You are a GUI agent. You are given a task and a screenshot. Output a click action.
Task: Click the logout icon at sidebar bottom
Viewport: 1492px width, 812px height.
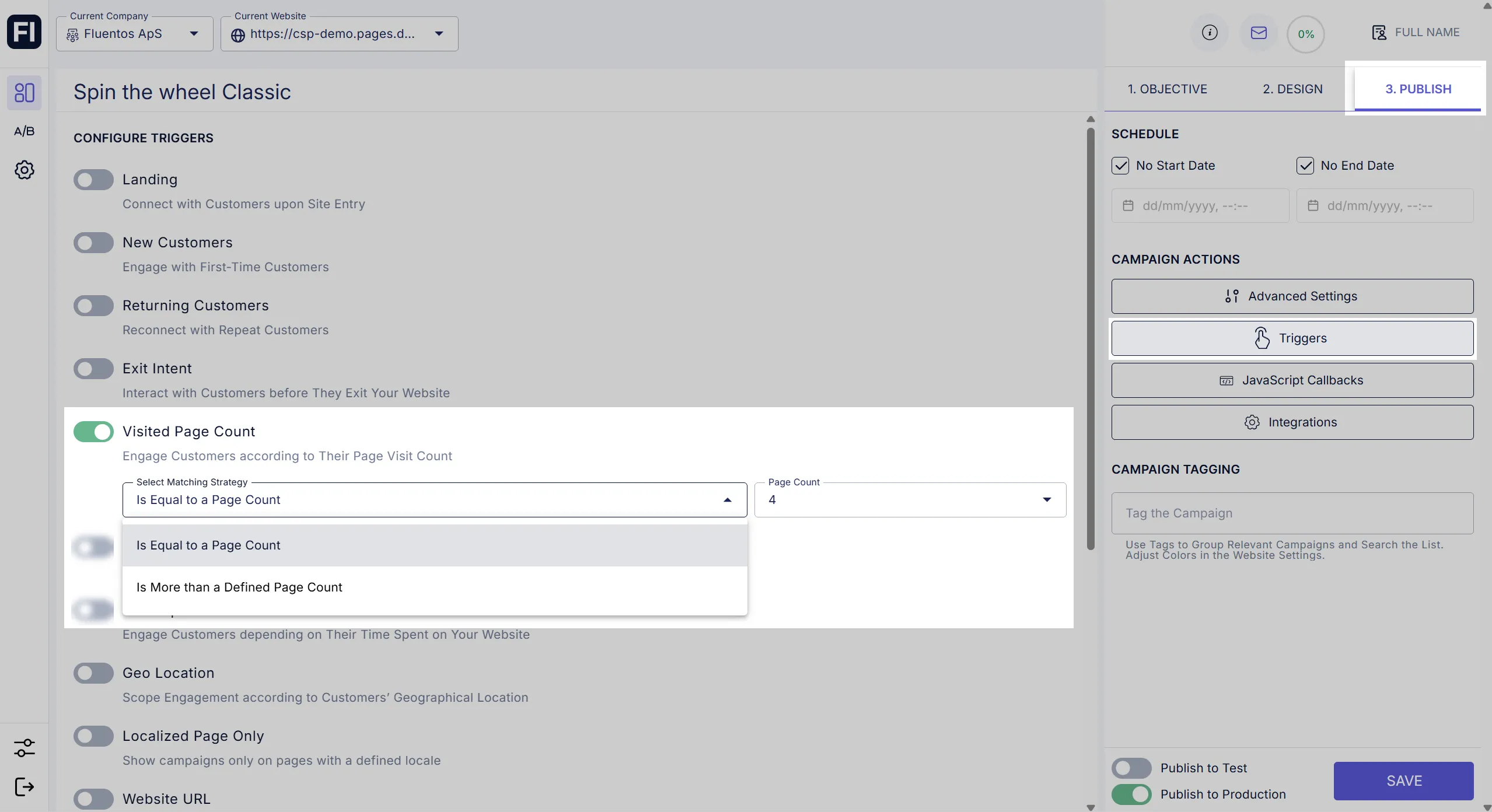pyautogui.click(x=24, y=786)
